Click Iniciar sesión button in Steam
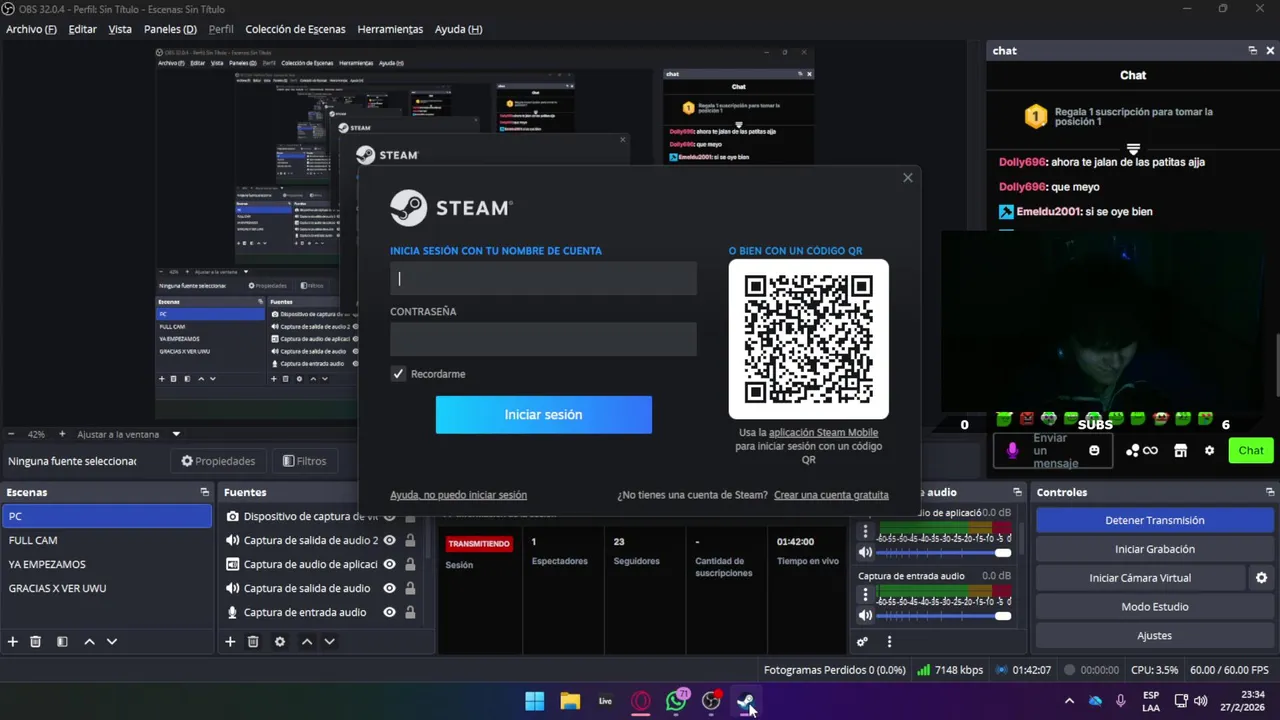The width and height of the screenshot is (1280, 720). click(543, 415)
